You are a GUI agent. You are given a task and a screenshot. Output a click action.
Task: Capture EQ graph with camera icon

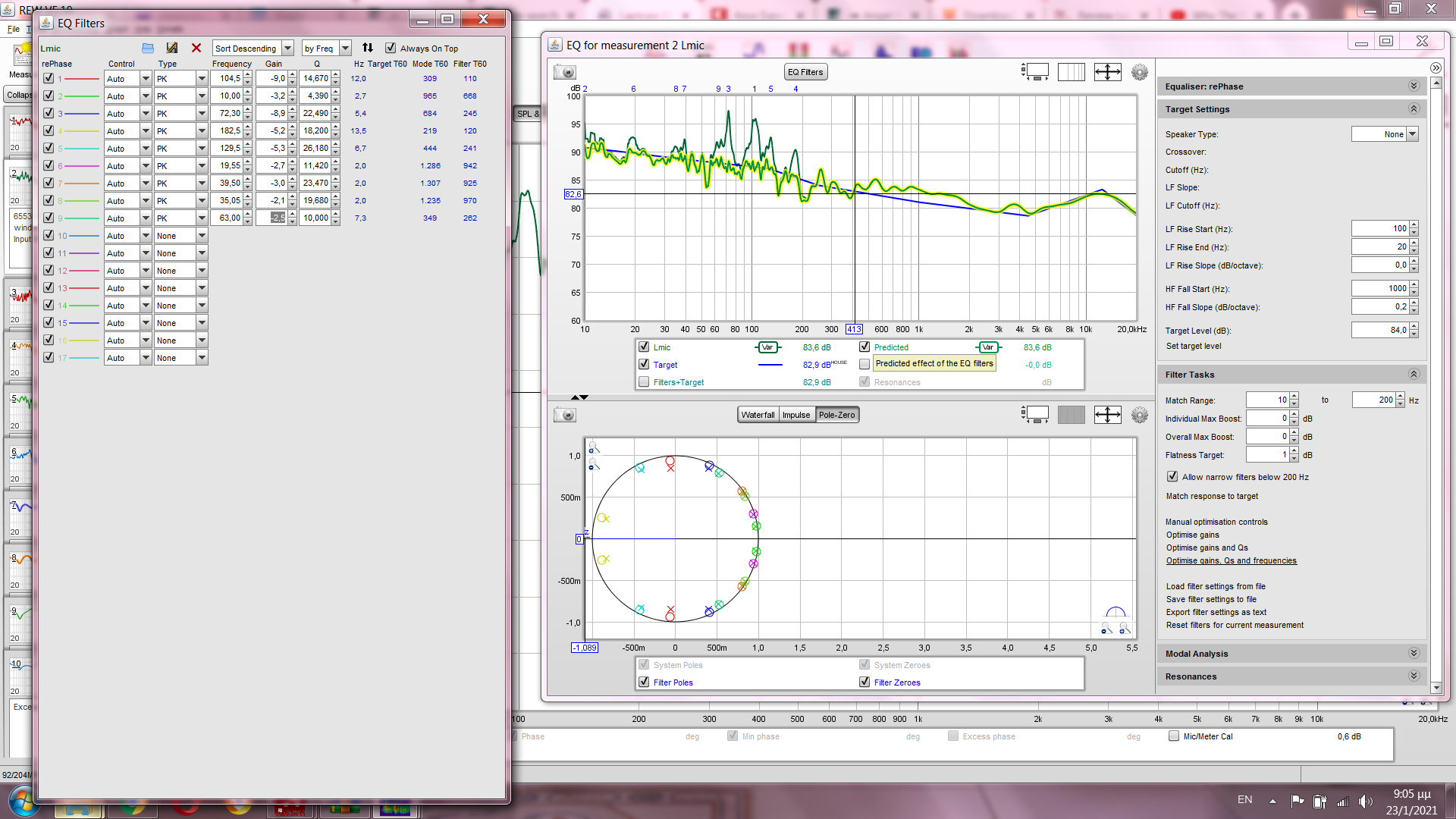click(565, 72)
